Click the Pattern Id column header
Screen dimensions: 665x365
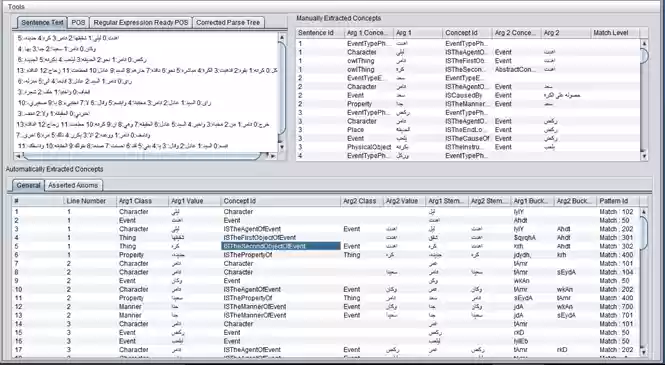(x=618, y=201)
